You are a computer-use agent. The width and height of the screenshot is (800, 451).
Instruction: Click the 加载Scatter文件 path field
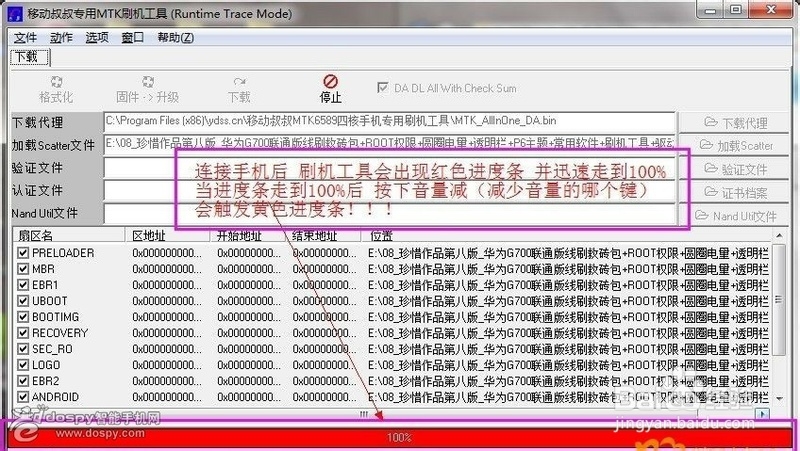[x=389, y=144]
